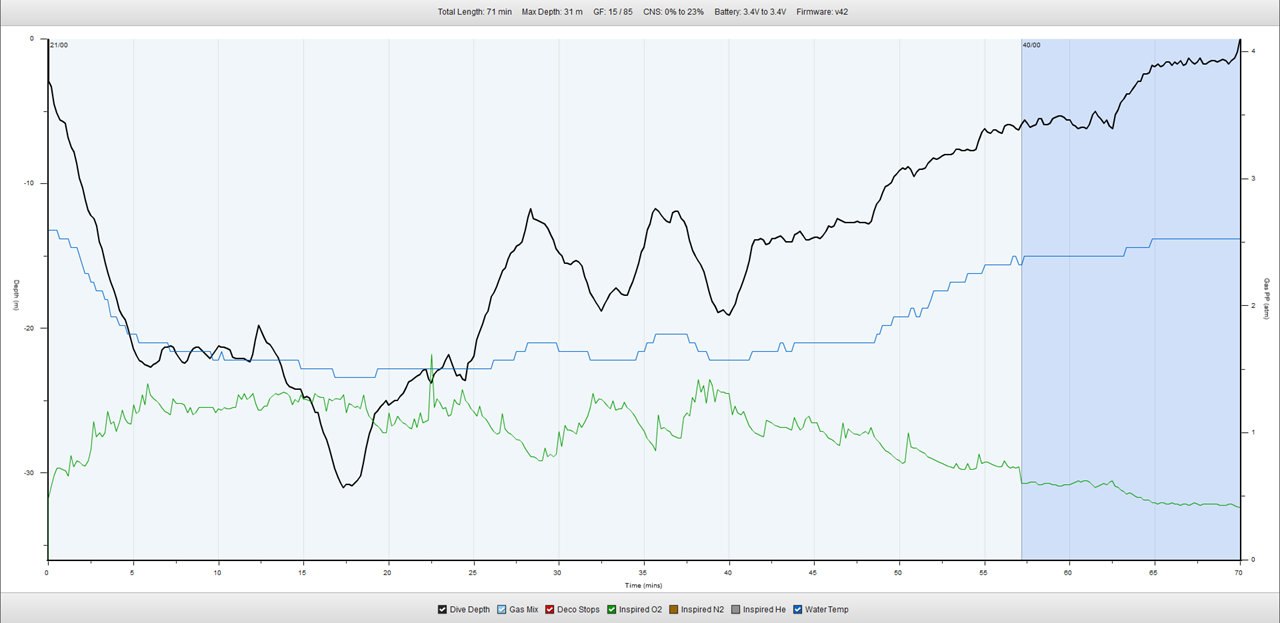Click the 21/00 gas label on chart
The width and height of the screenshot is (1280, 623).
click(59, 45)
